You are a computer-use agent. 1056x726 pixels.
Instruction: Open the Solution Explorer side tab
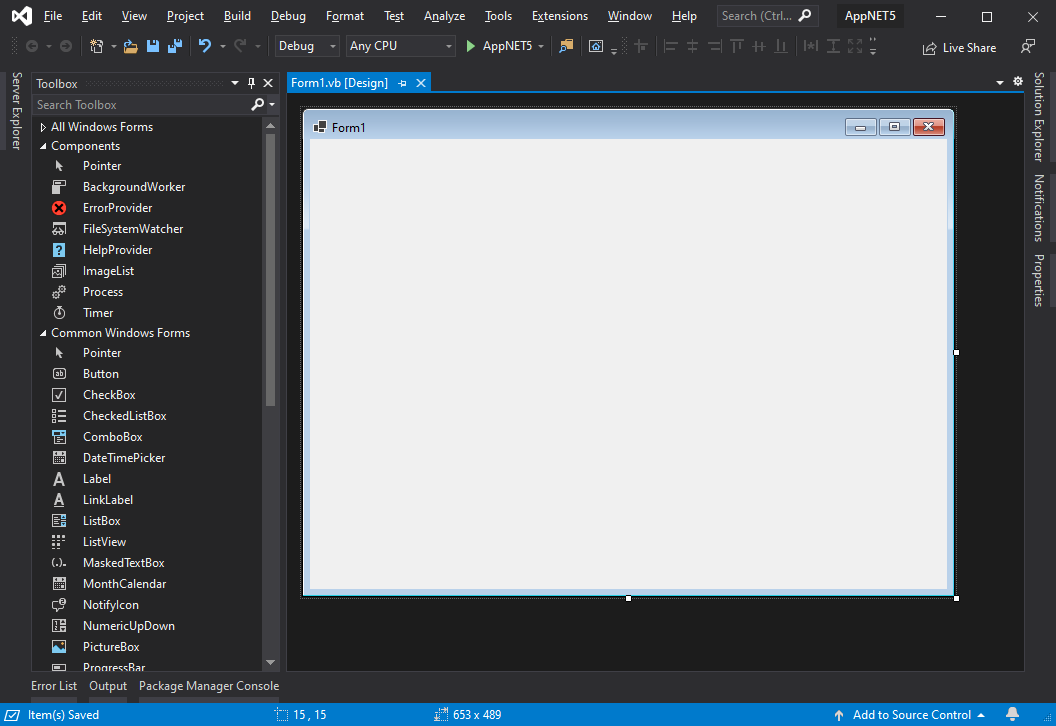[x=1038, y=117]
